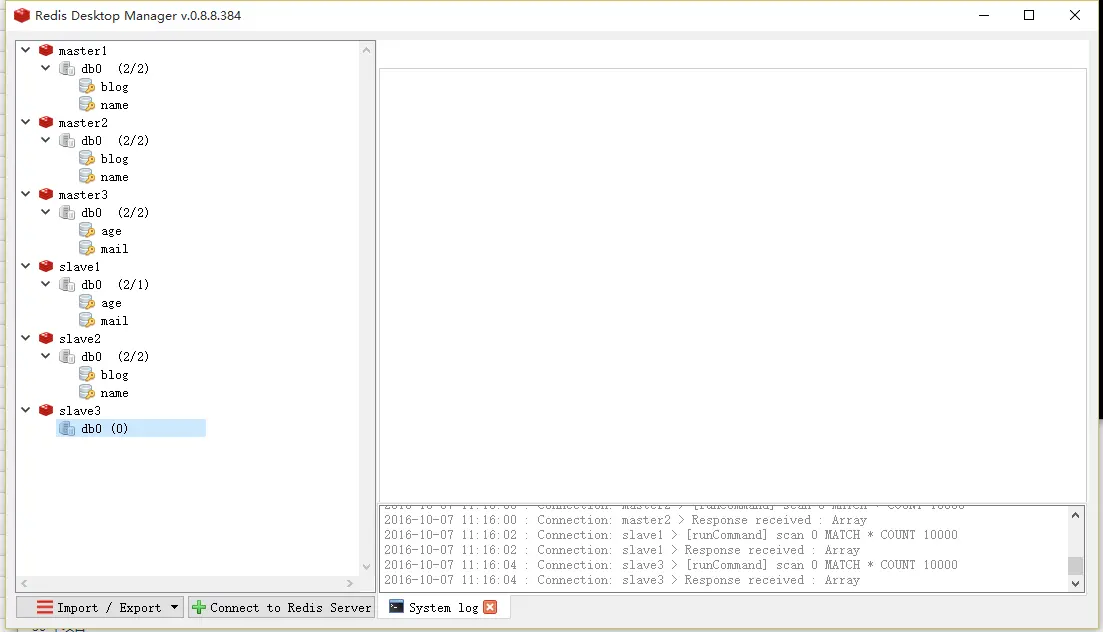Click the log scrollbar thumb
The image size is (1103, 632).
pos(1075,565)
